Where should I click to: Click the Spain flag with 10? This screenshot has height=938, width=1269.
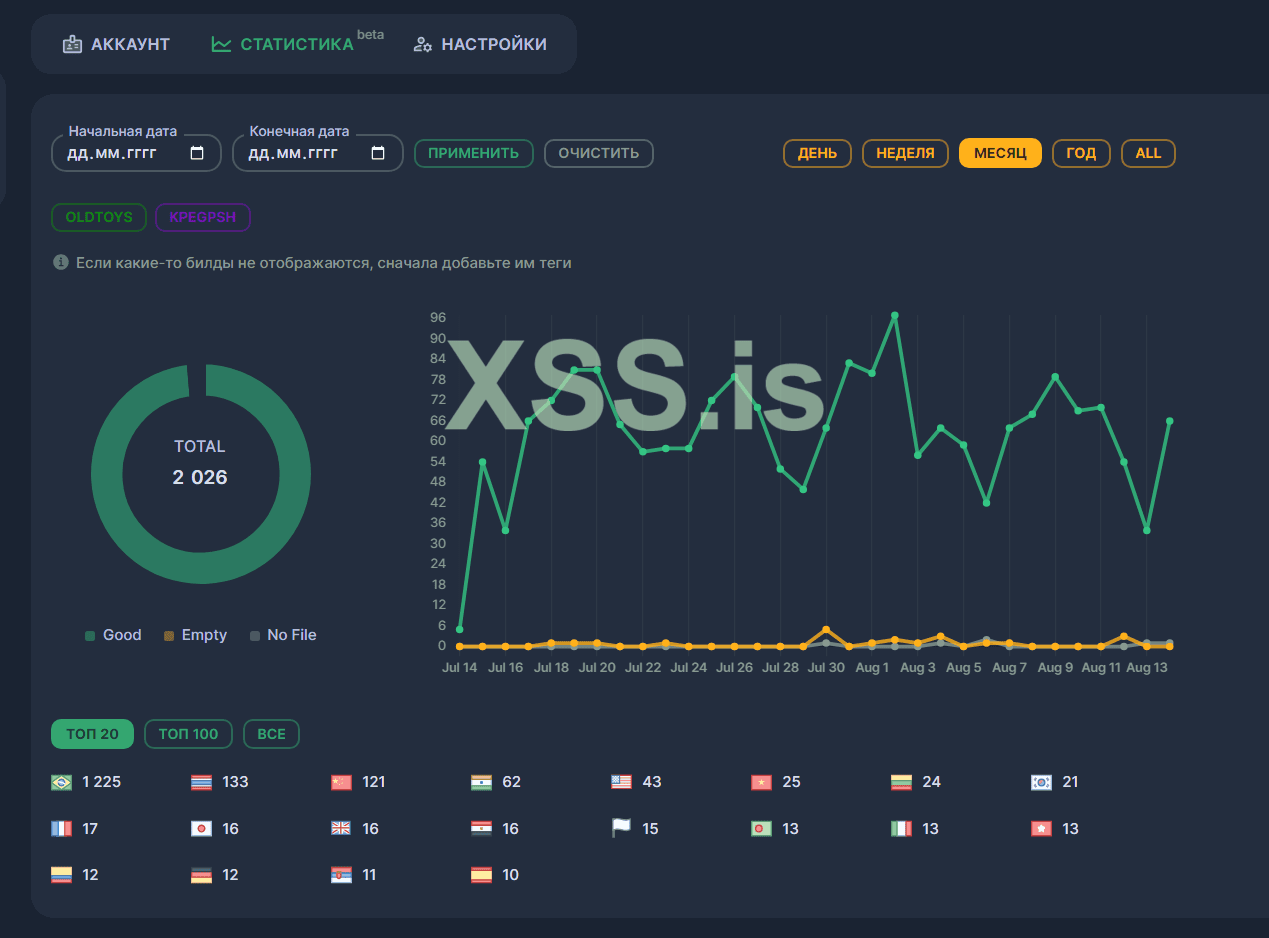(481, 875)
